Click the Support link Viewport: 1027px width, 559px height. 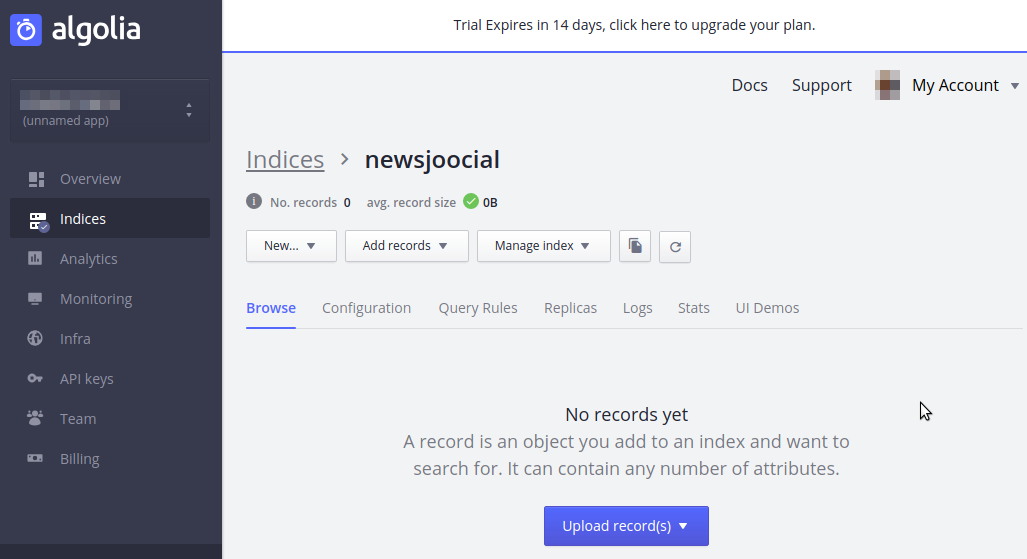821,85
